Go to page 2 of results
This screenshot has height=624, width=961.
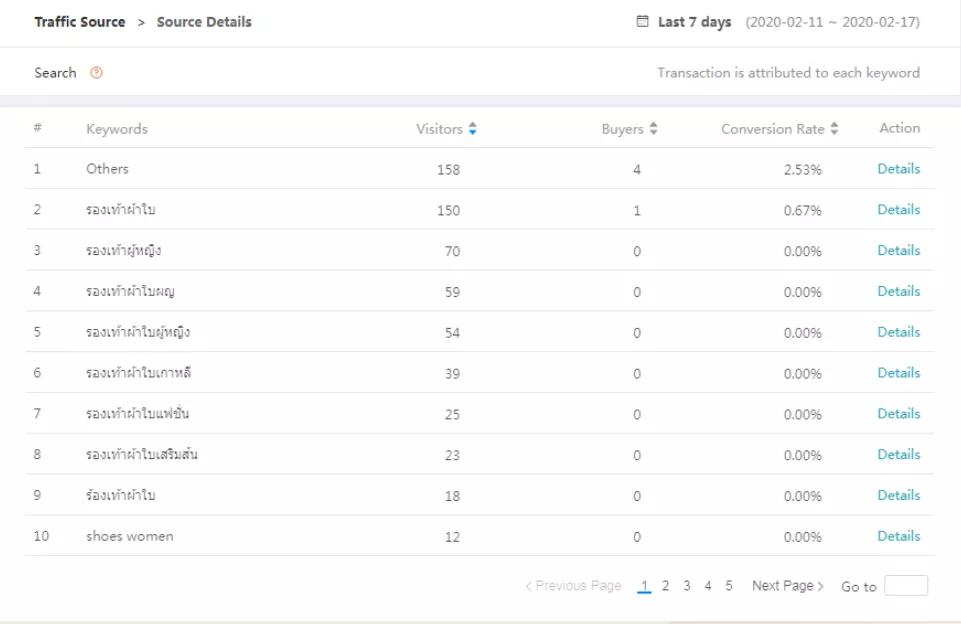[x=665, y=586]
